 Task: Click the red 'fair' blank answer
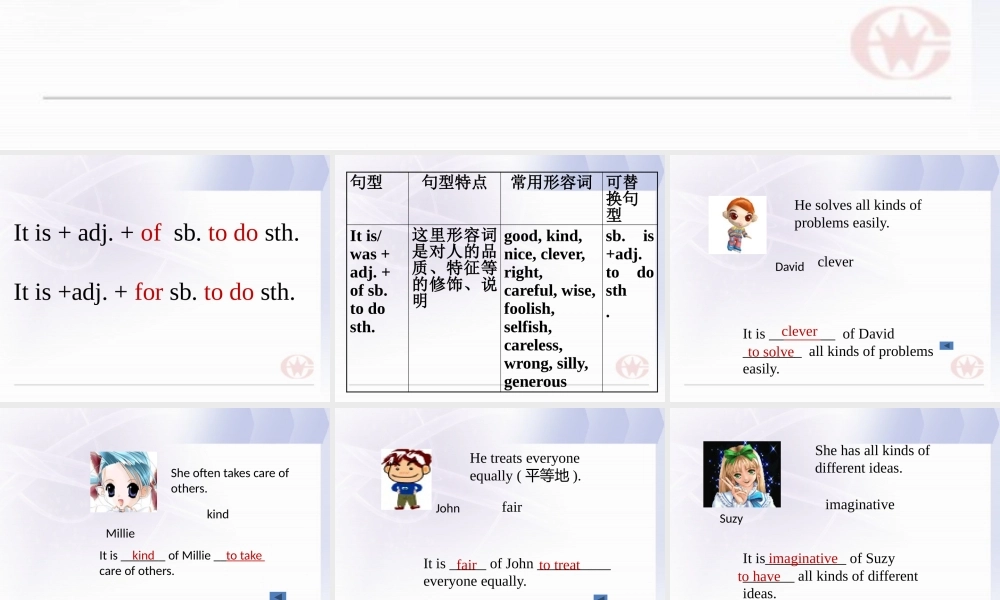(x=466, y=564)
